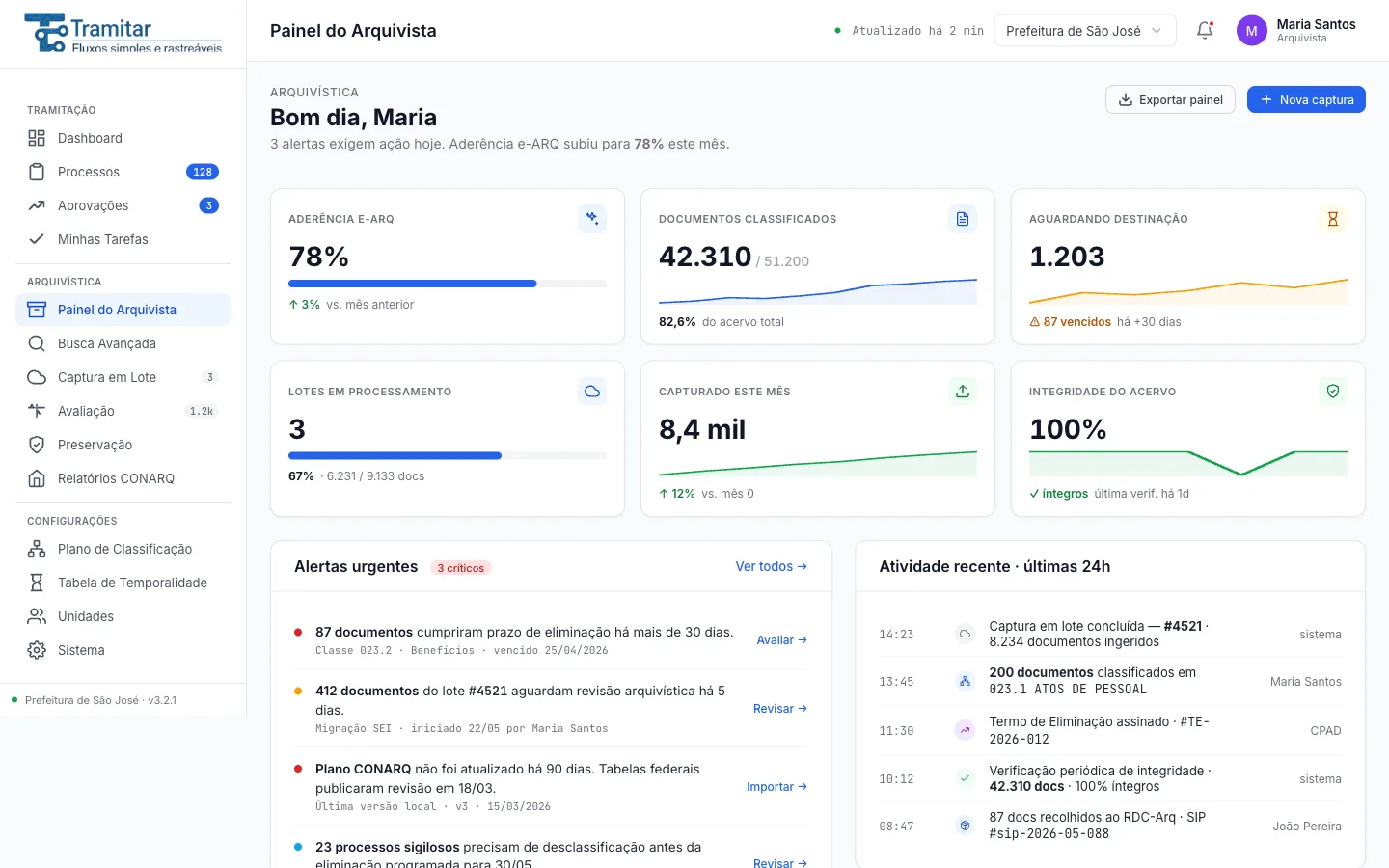Click Revisar link for 23 processos sigilosos
Image resolution: width=1389 pixels, height=868 pixels.
click(x=780, y=862)
